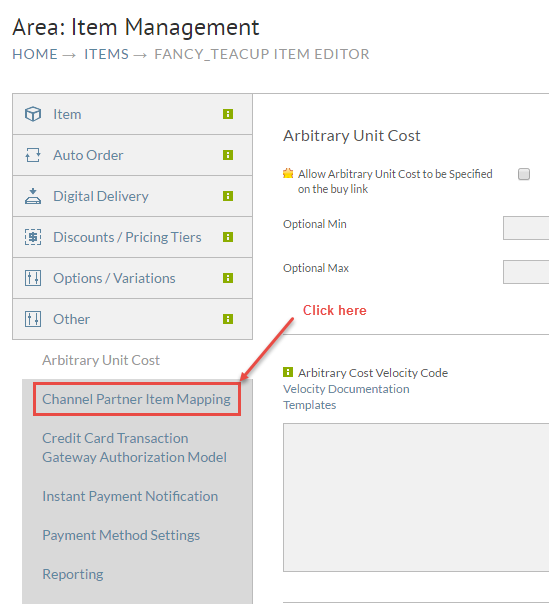The height and width of the screenshot is (604, 549).
Task: Click into the Optional Min field
Action: [526, 228]
